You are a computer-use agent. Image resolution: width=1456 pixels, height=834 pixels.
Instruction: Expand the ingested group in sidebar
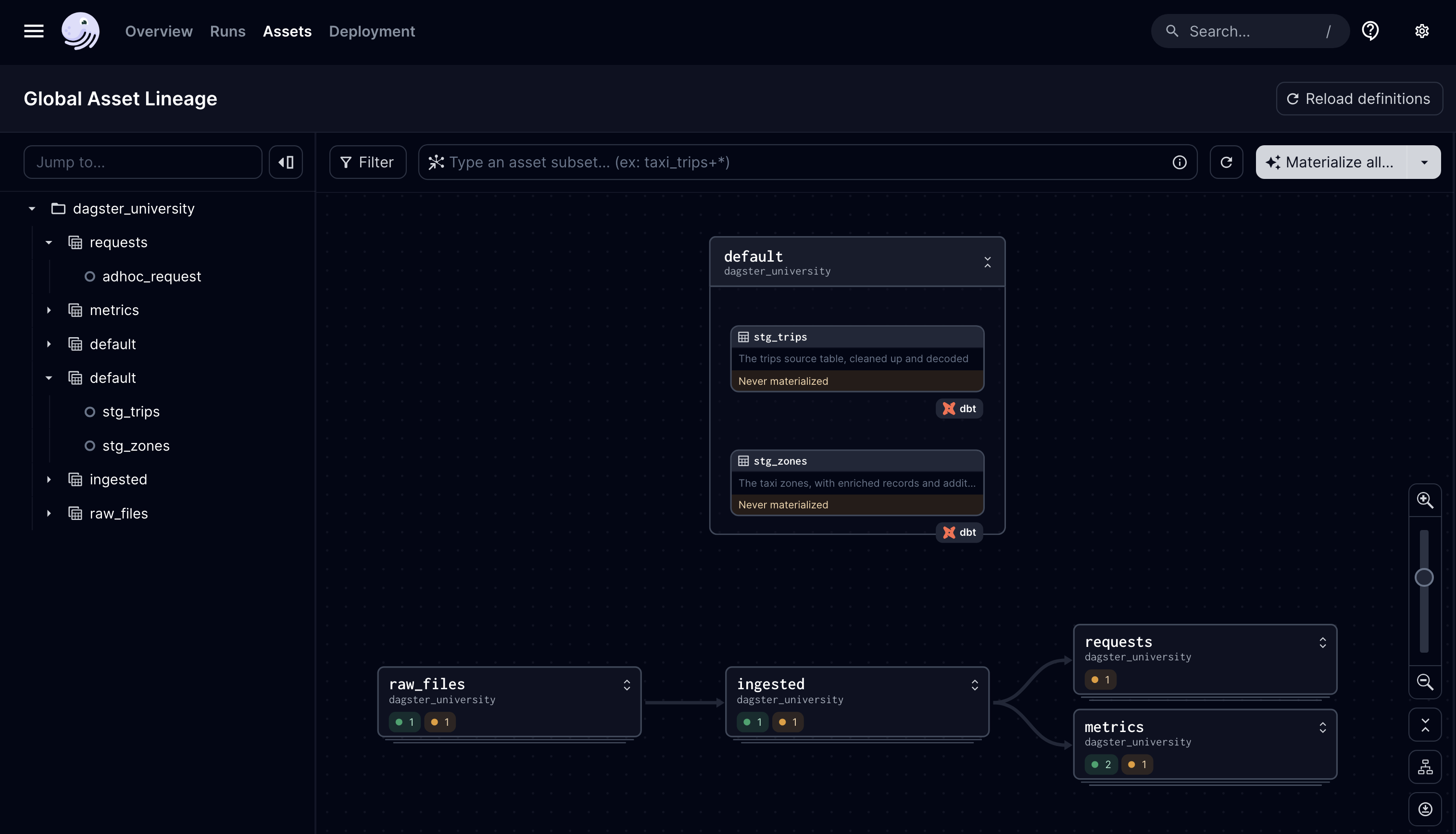[x=49, y=480]
